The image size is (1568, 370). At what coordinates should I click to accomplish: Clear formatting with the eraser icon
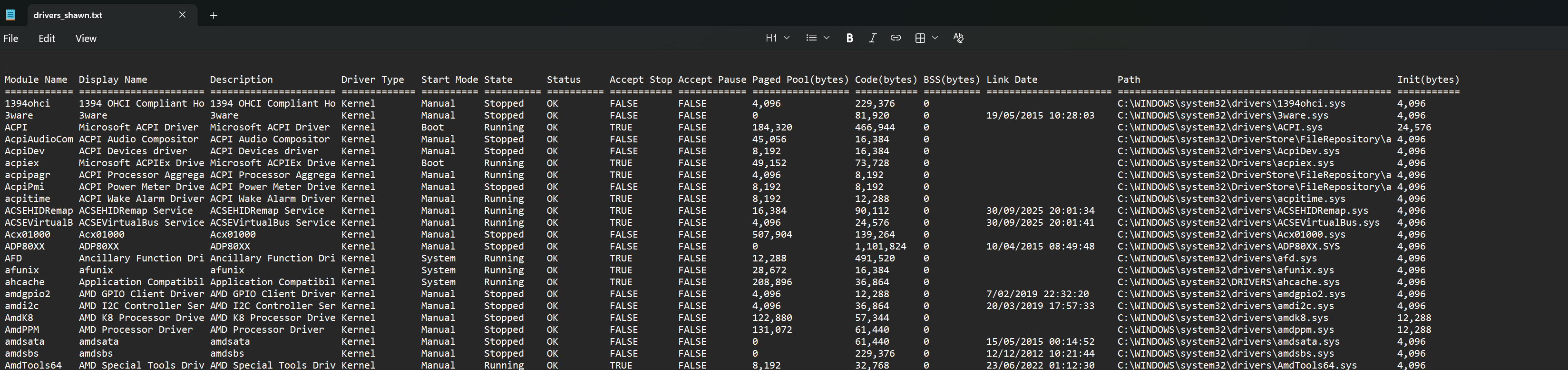tap(958, 38)
